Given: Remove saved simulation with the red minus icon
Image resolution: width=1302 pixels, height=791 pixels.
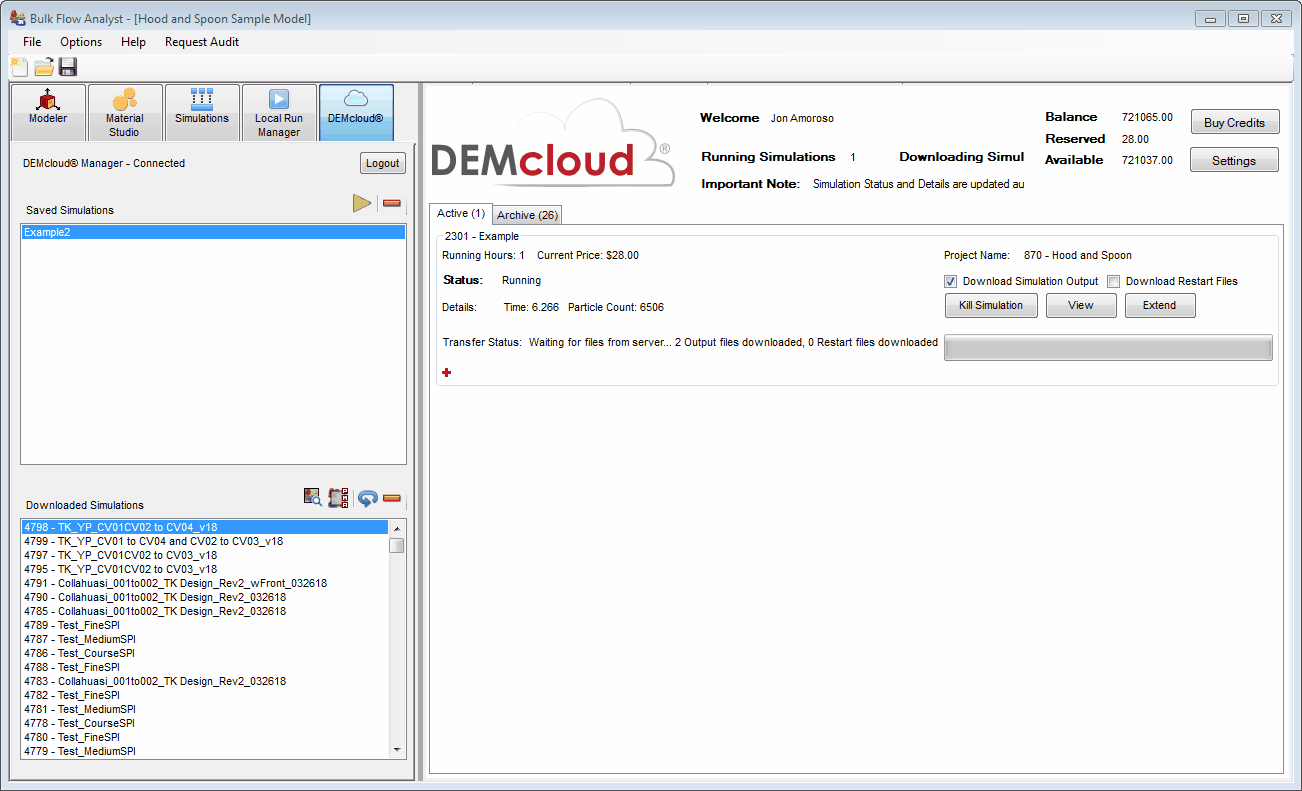Looking at the screenshot, I should point(392,203).
